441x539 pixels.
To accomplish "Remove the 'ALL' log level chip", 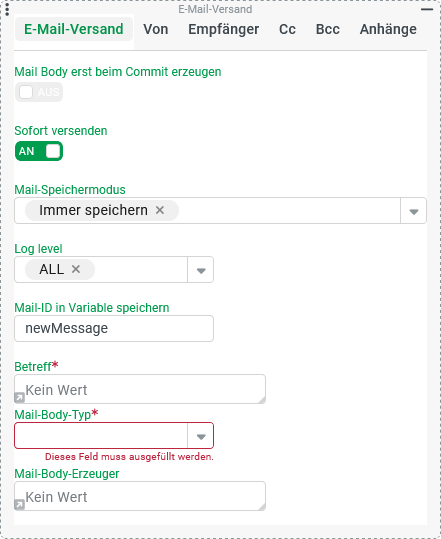I will 76,269.
